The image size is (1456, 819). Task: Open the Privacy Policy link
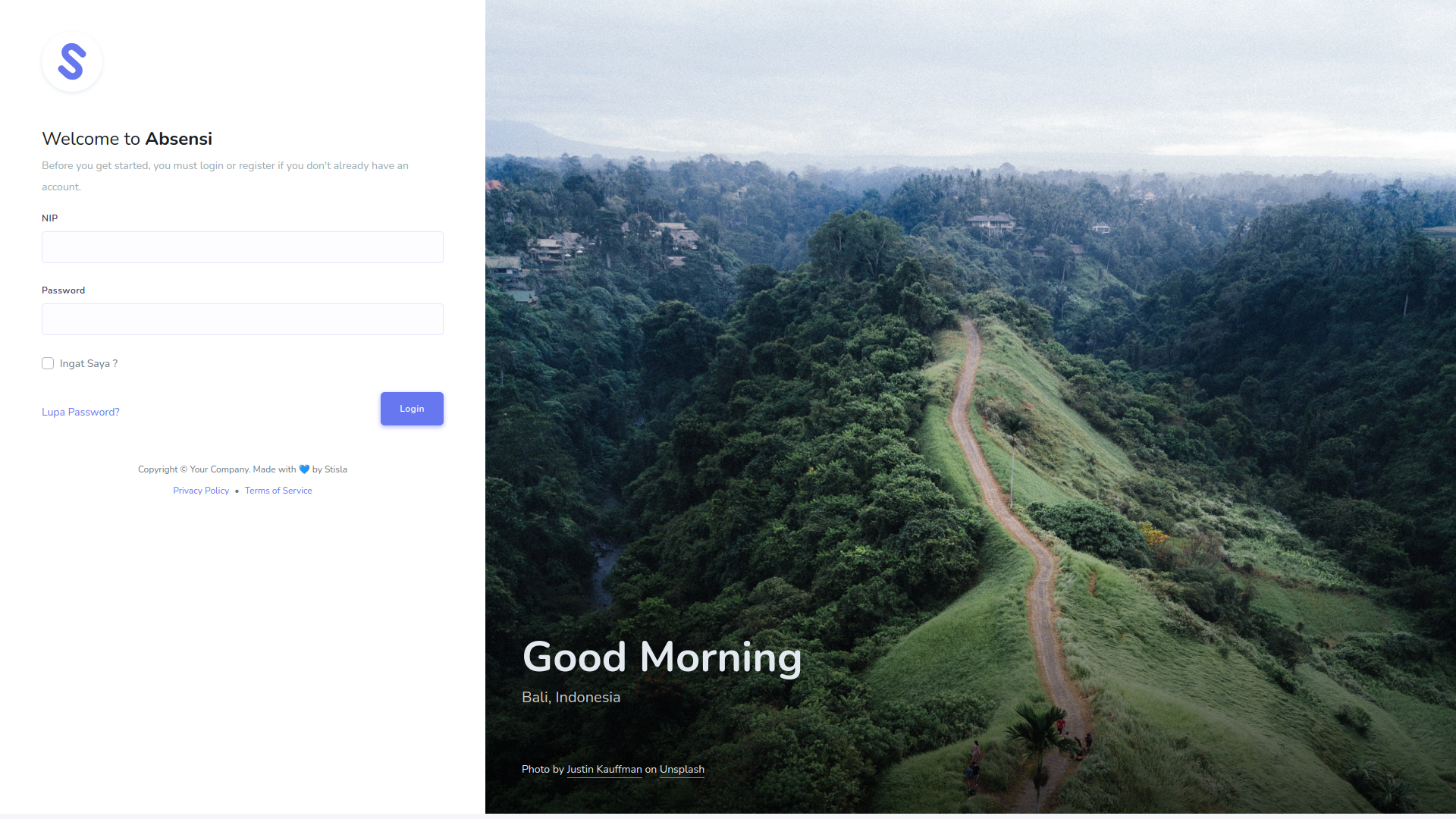(201, 491)
